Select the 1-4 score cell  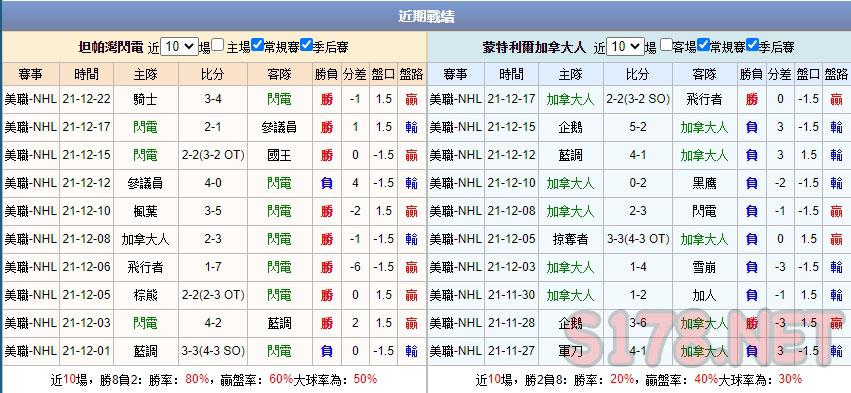[638, 268]
